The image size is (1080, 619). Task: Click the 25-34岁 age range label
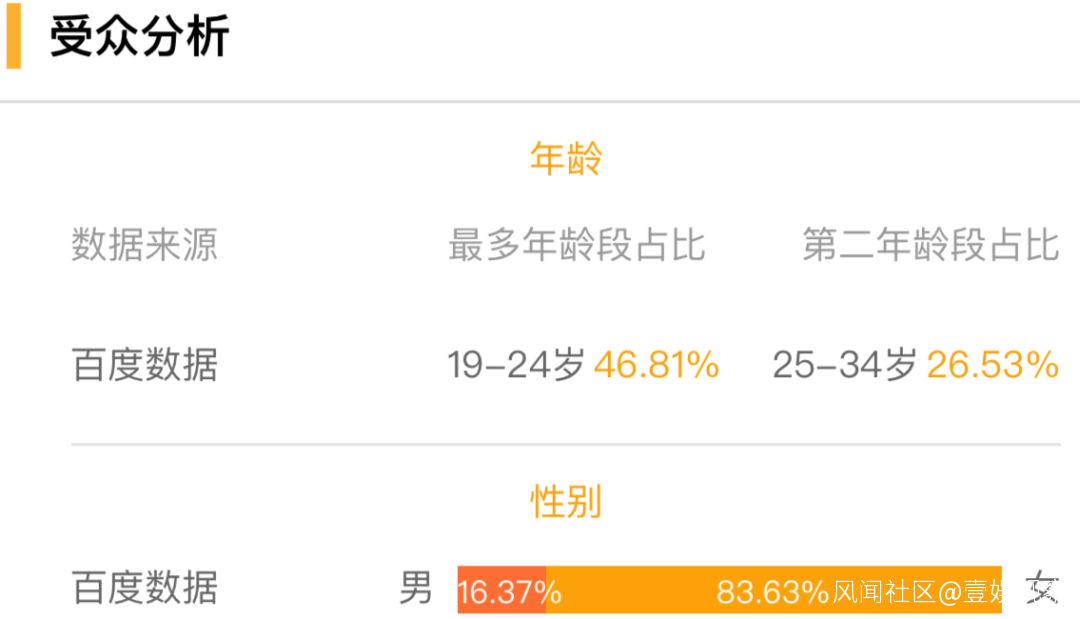844,365
